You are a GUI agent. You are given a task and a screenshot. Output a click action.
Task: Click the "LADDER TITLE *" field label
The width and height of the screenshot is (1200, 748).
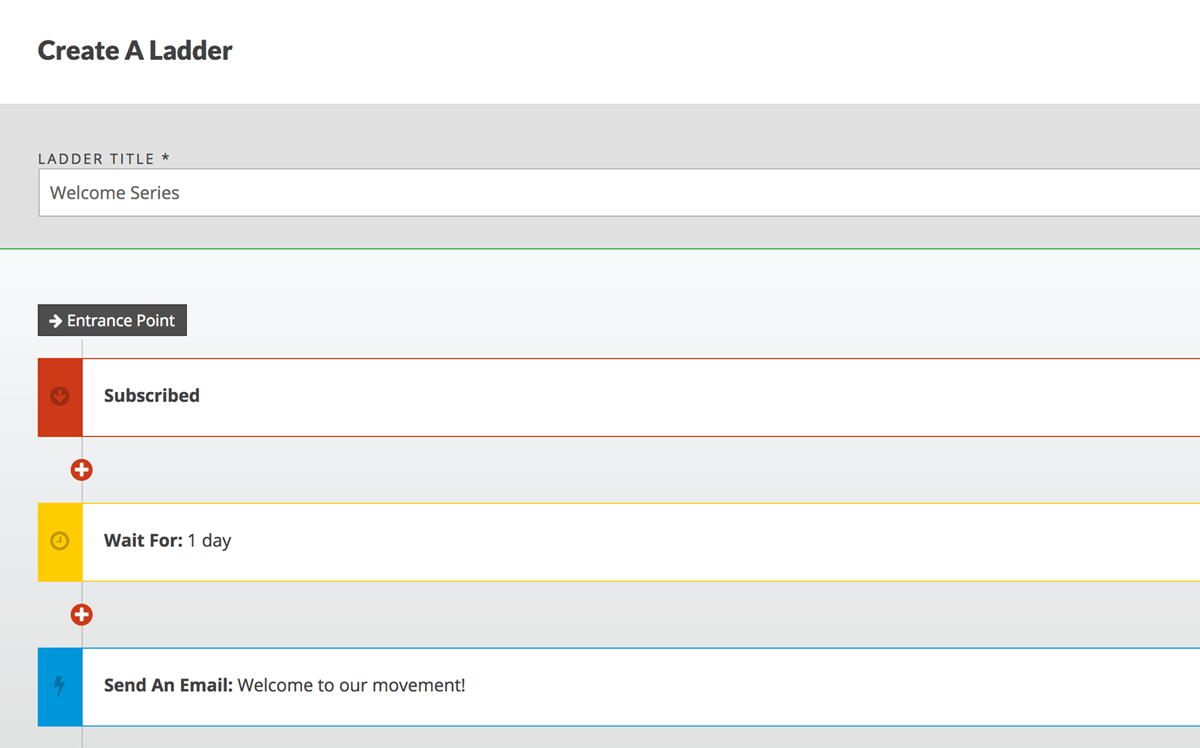point(103,159)
